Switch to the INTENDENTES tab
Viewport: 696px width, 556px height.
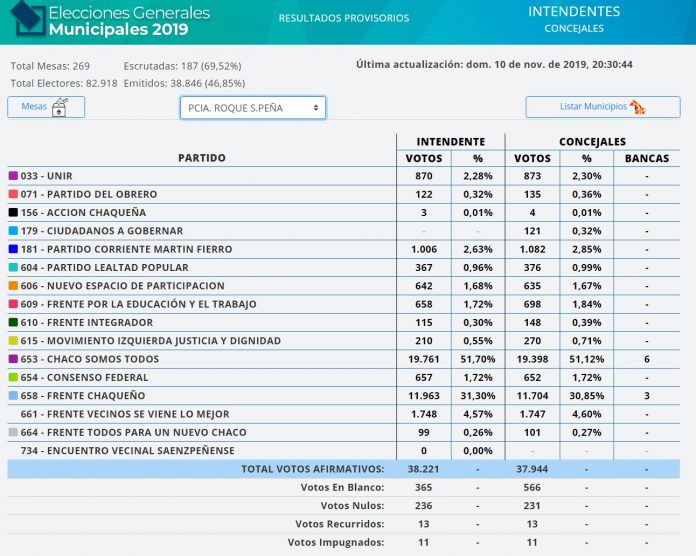point(574,11)
